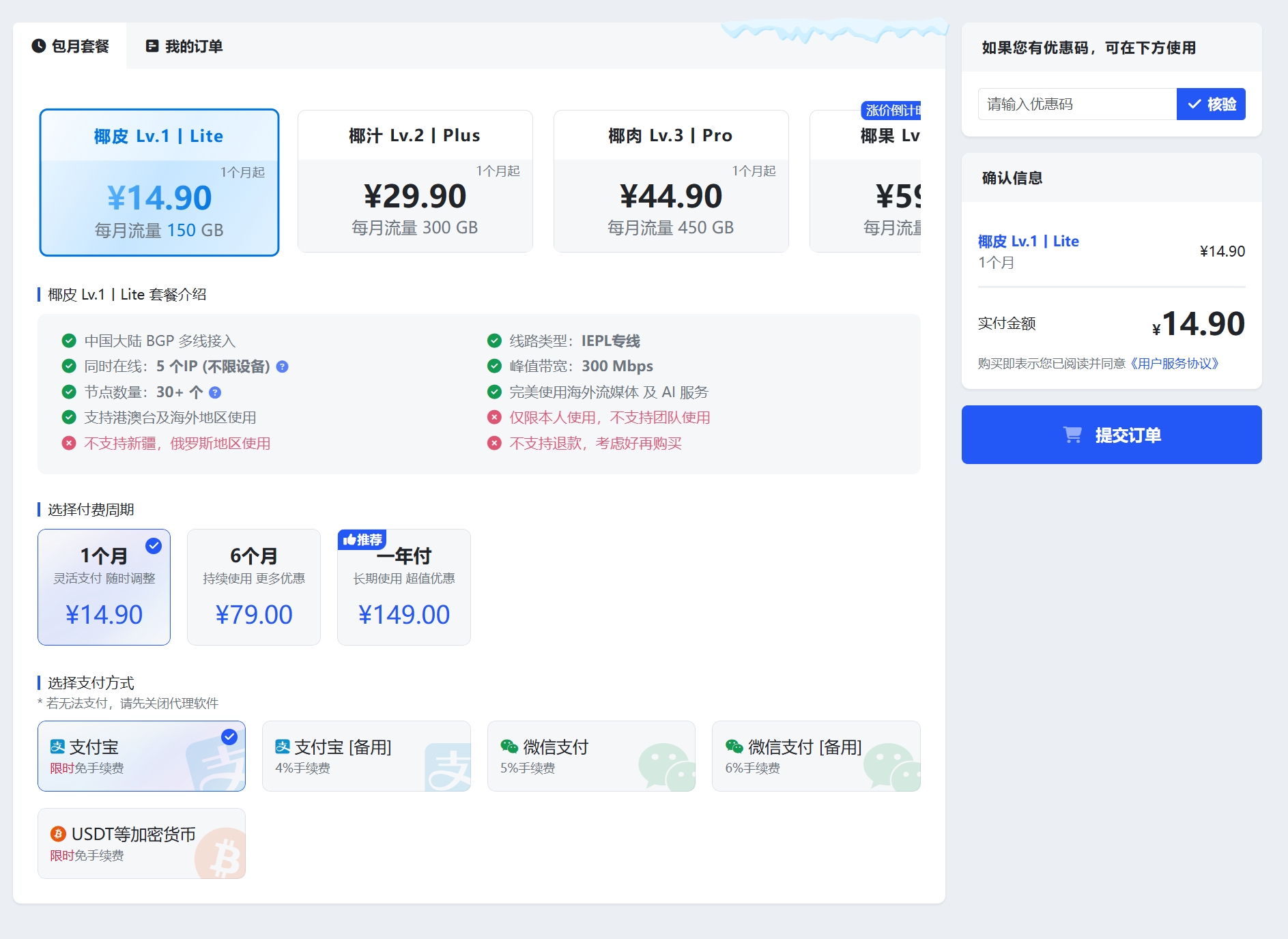Switch to the 我的订单 tab
This screenshot has width=1288, height=939.
184,46
